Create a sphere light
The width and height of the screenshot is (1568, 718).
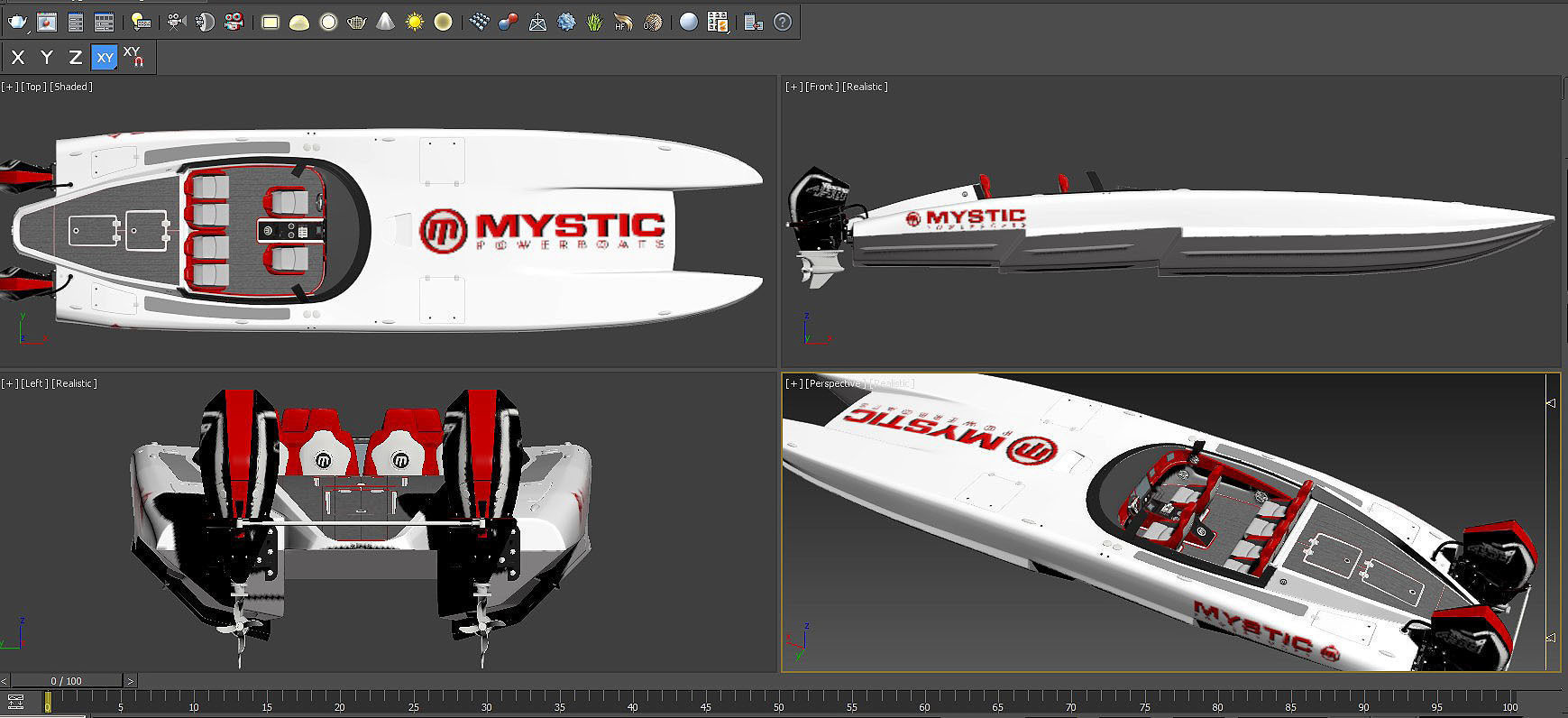[328, 22]
